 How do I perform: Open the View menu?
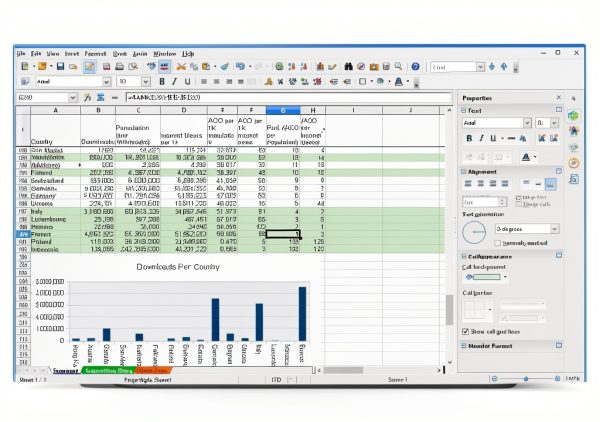[53, 54]
